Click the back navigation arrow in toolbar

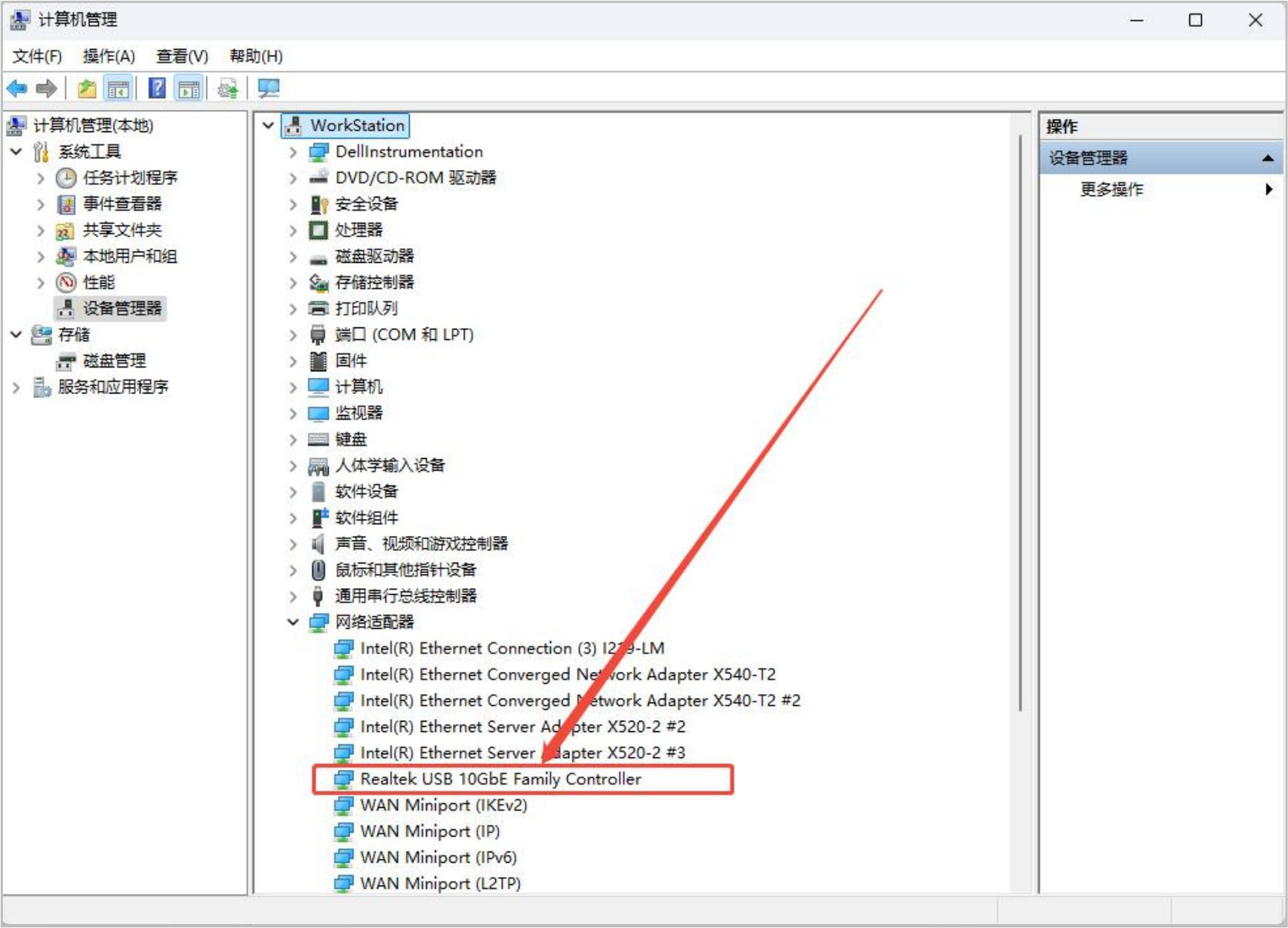(16, 88)
